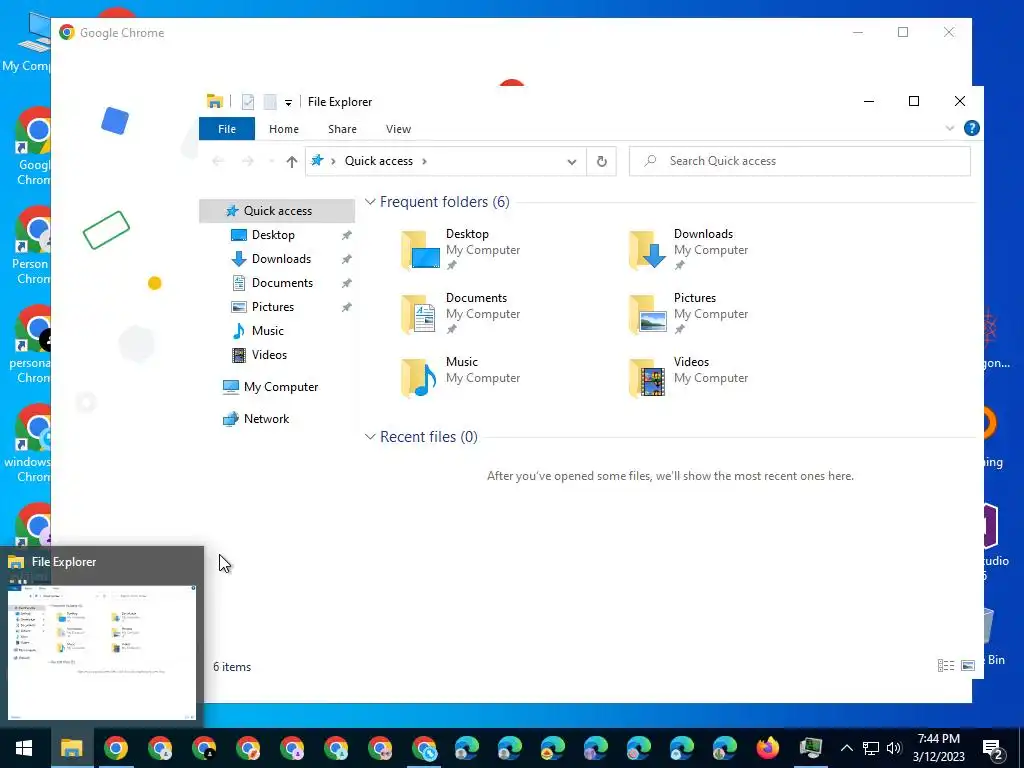Open the notification center icon
Viewport: 1024px width, 768px height.
click(993, 748)
